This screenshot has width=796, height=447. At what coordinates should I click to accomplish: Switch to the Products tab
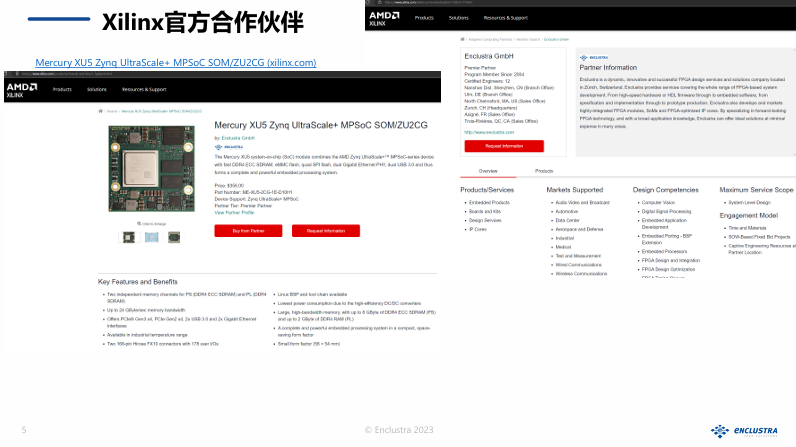click(544, 171)
